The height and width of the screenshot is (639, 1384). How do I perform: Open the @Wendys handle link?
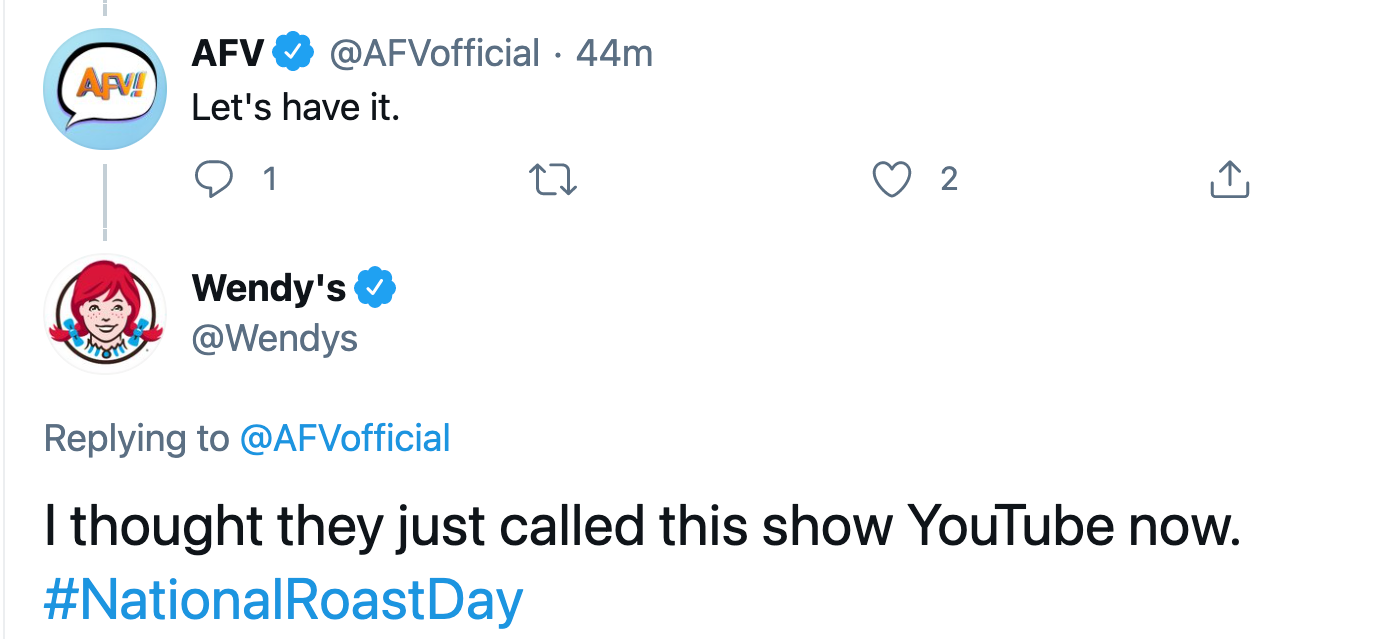(274, 338)
